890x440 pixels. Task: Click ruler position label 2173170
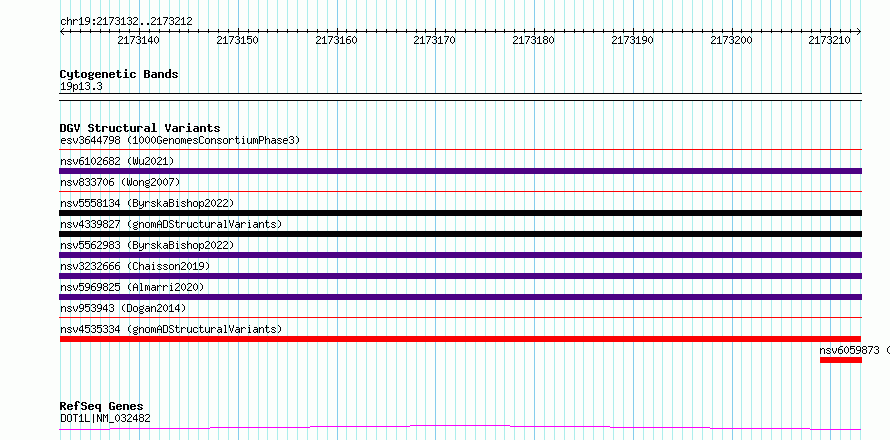435,40
